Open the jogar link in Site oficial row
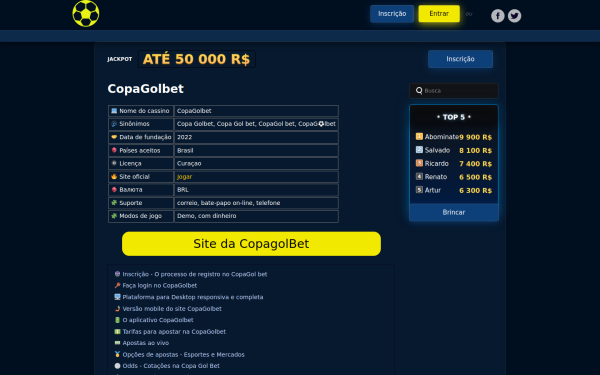The width and height of the screenshot is (600, 375). [x=184, y=177]
